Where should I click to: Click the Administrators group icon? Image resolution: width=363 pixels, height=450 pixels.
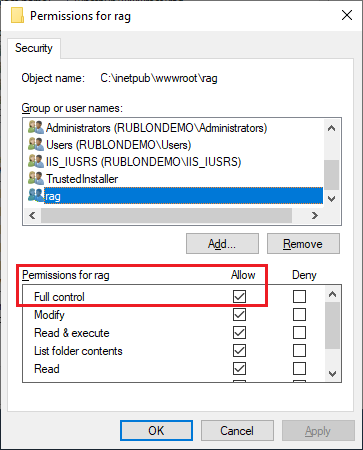coord(36,128)
